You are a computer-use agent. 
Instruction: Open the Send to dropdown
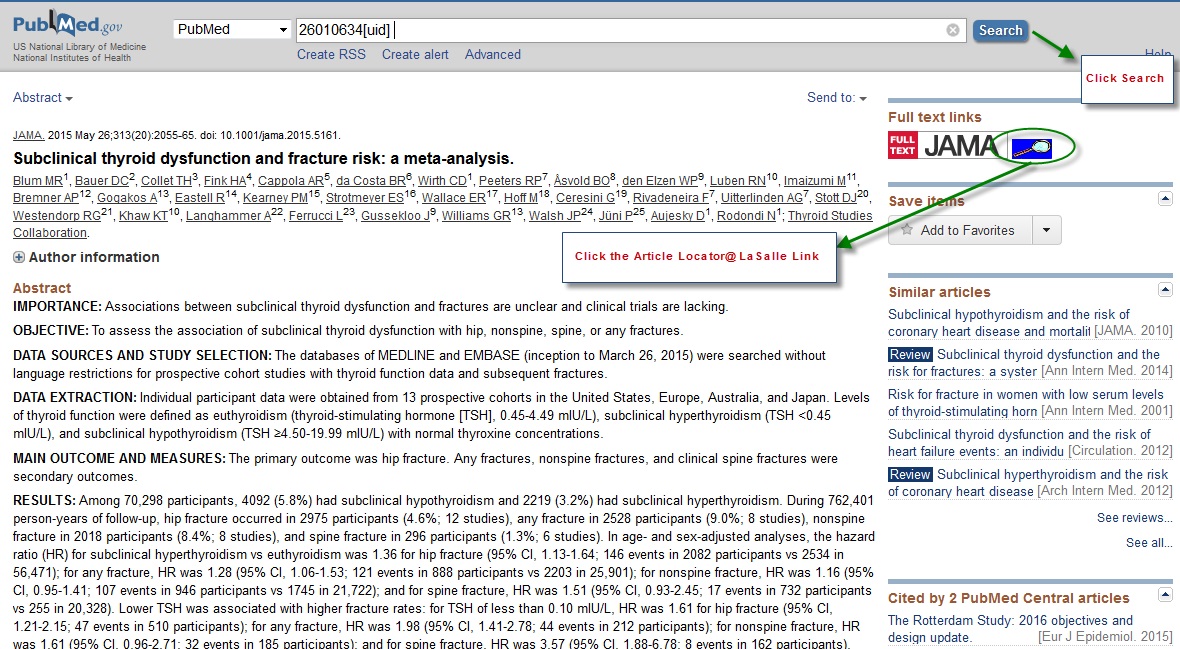point(836,97)
